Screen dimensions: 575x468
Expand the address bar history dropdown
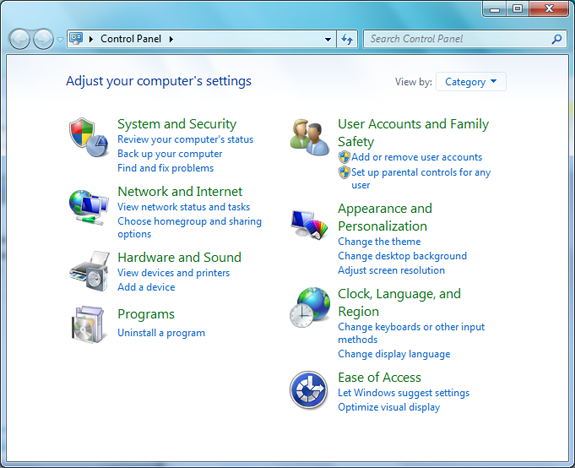(328, 39)
